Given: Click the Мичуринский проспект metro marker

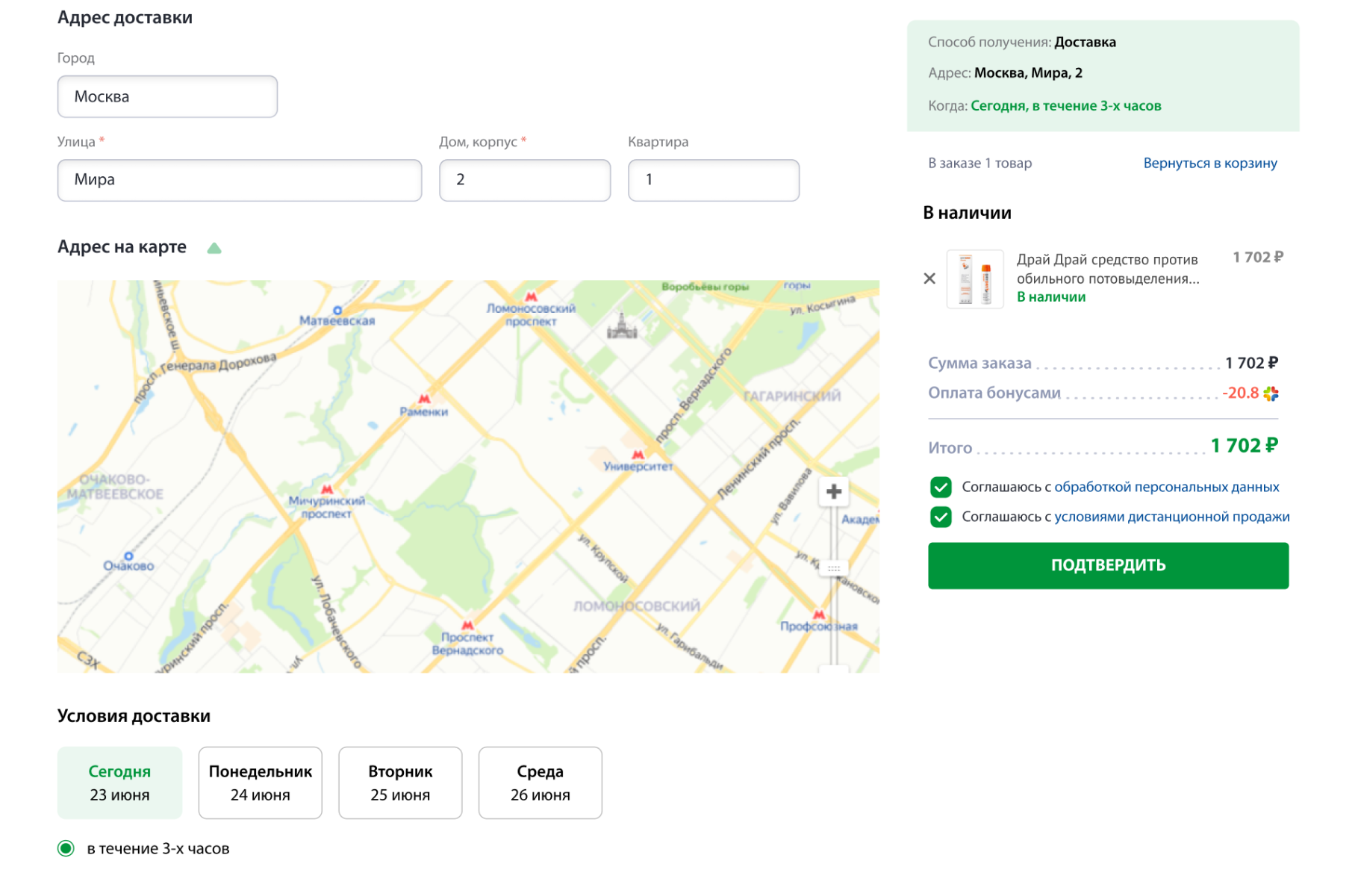Looking at the screenshot, I should coord(327,490).
